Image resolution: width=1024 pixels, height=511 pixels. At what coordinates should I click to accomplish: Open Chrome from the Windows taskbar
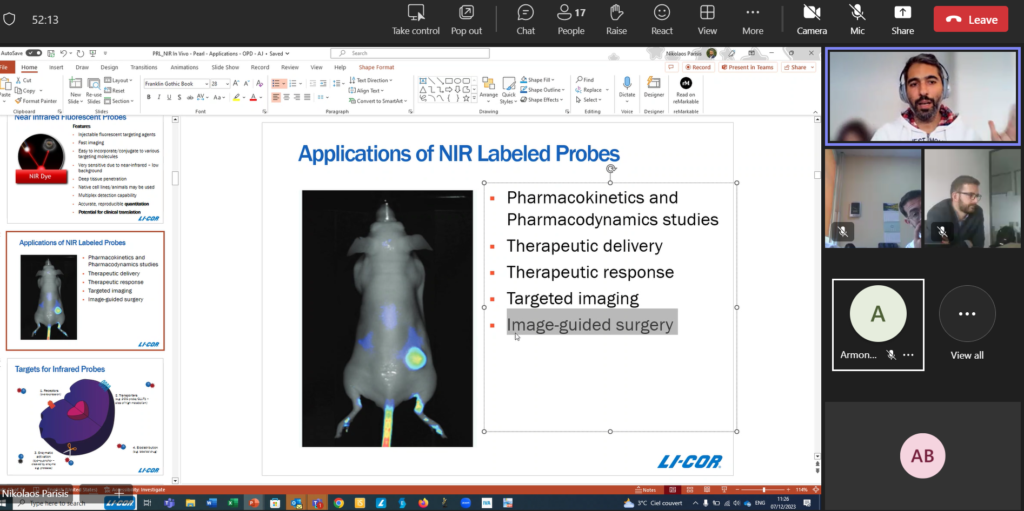click(x=338, y=503)
